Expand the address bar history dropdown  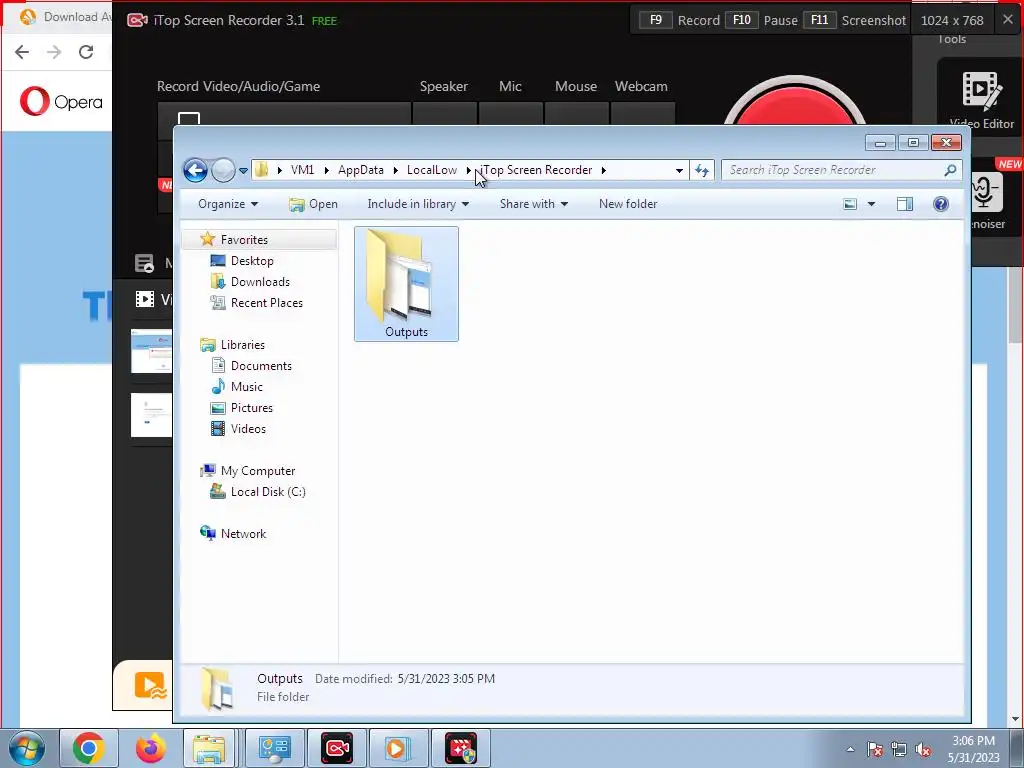click(x=679, y=170)
